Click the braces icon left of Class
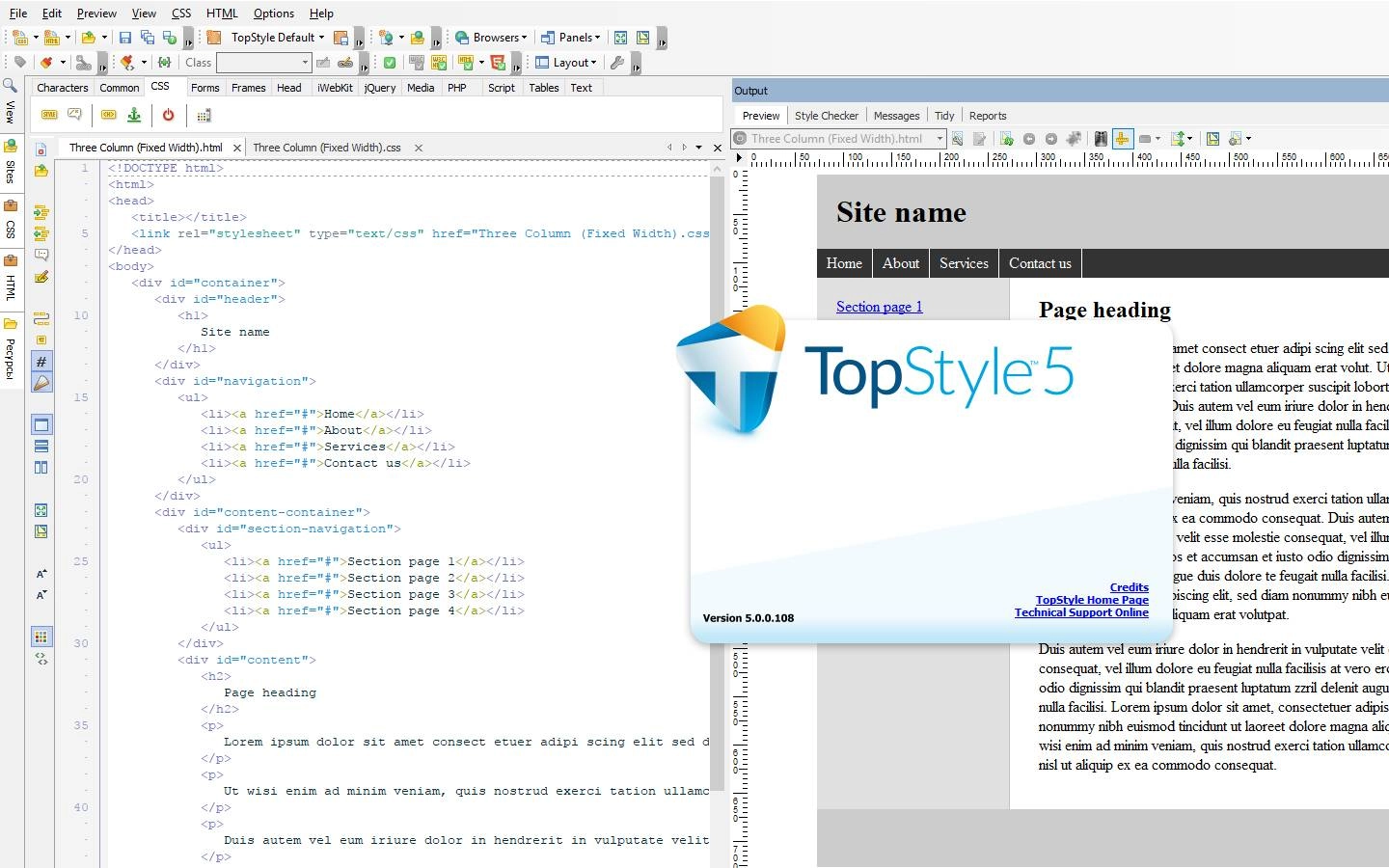The height and width of the screenshot is (868, 1389). (x=164, y=63)
